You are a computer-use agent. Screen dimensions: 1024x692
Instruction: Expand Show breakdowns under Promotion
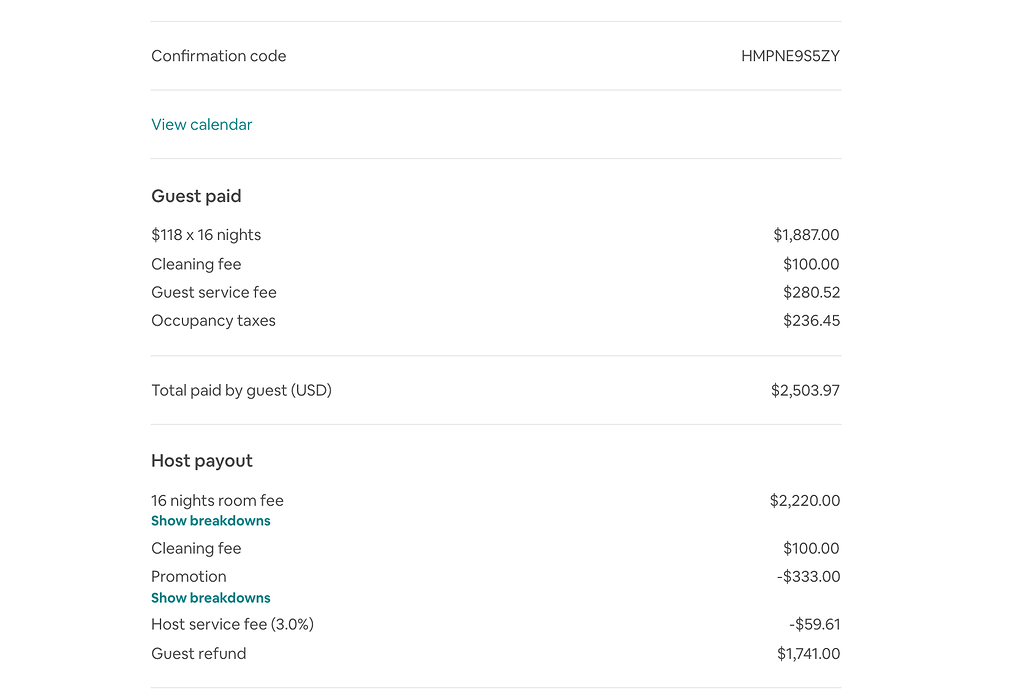coord(210,597)
